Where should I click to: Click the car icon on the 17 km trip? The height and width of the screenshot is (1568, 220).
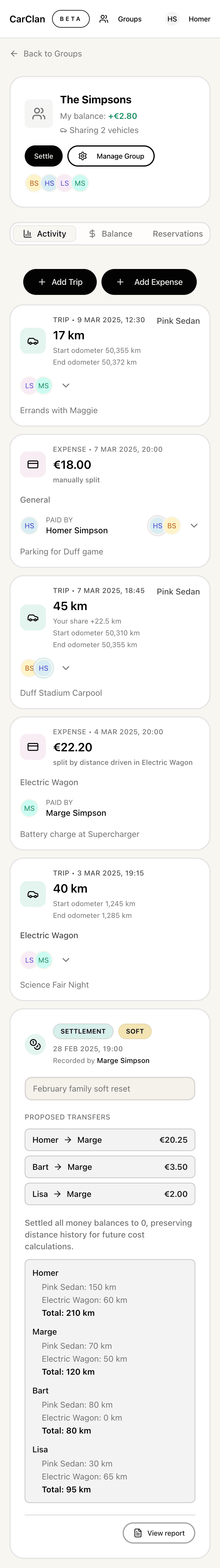(33, 341)
